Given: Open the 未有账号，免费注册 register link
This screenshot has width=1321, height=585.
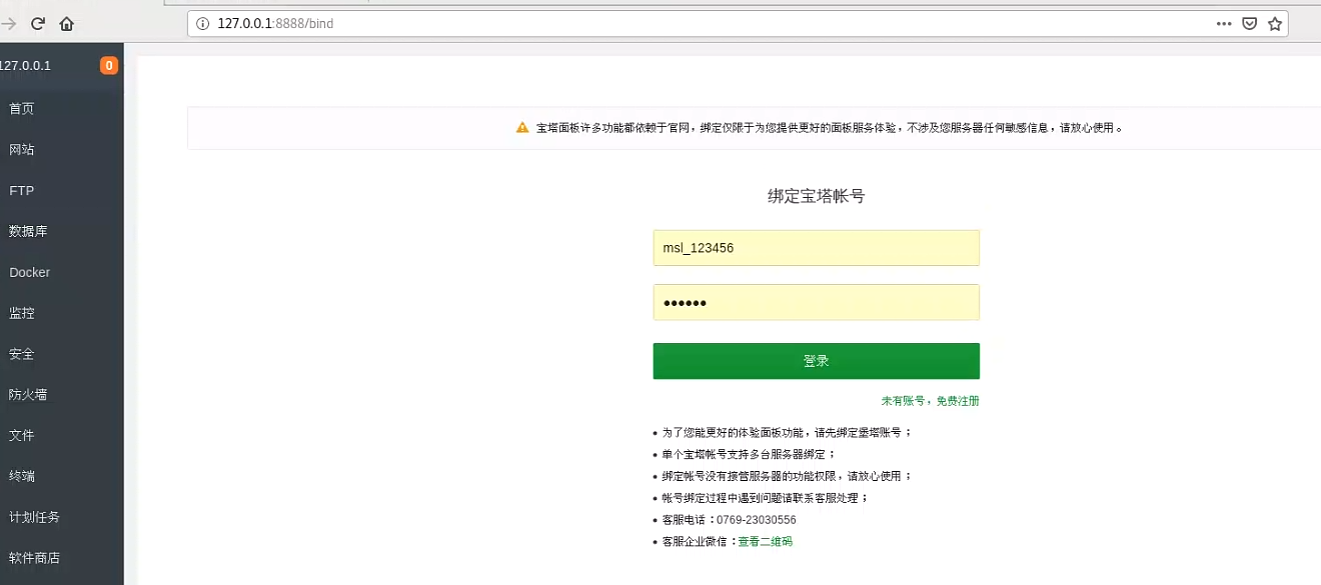Looking at the screenshot, I should coord(930,401).
